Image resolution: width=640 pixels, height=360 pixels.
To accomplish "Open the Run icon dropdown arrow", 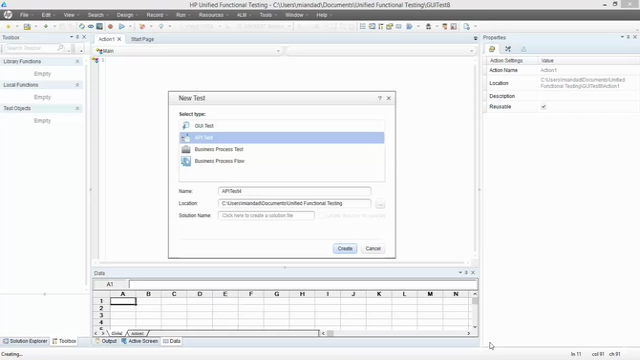I will (130, 27).
